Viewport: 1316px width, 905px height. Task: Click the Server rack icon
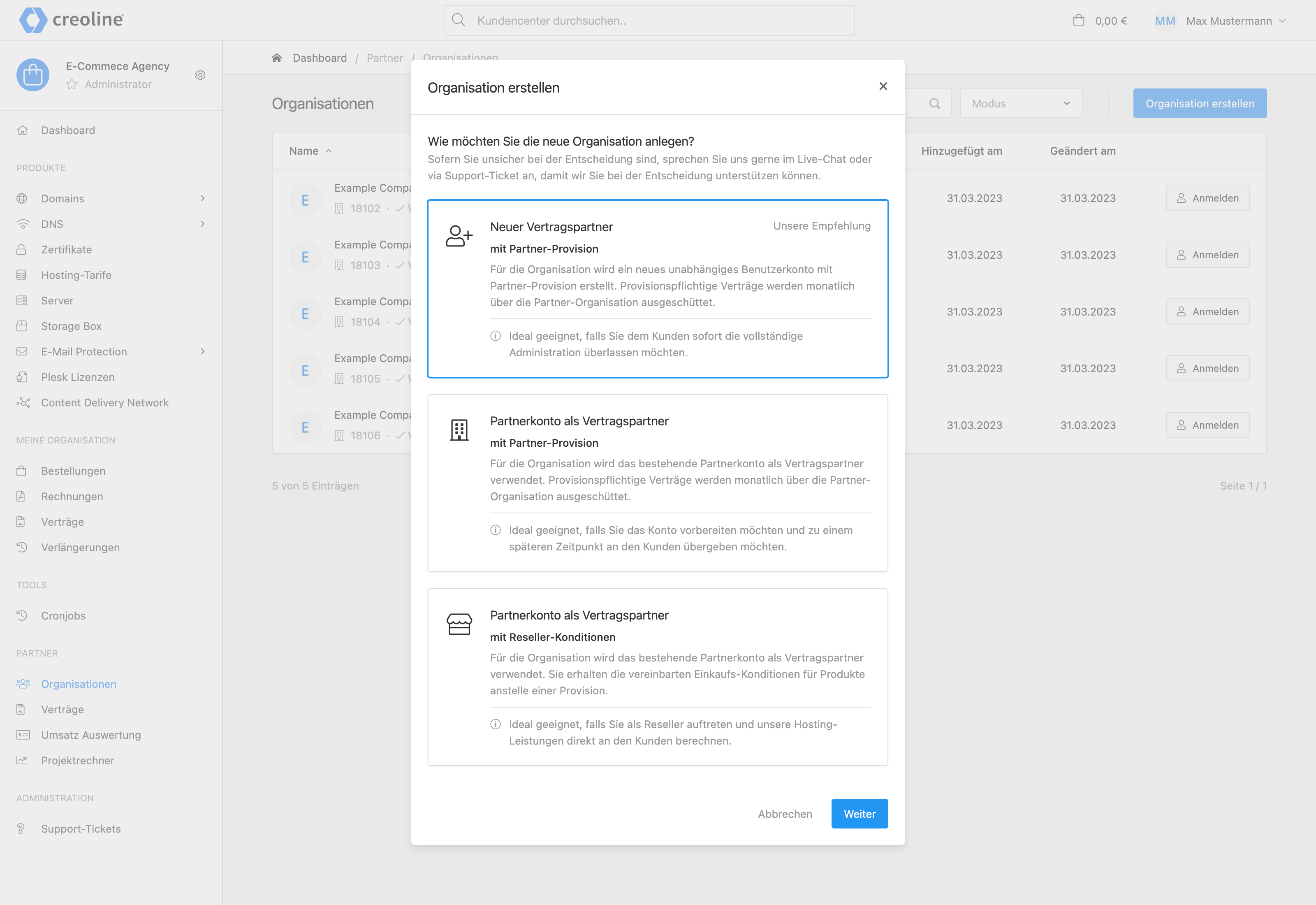[x=22, y=301]
